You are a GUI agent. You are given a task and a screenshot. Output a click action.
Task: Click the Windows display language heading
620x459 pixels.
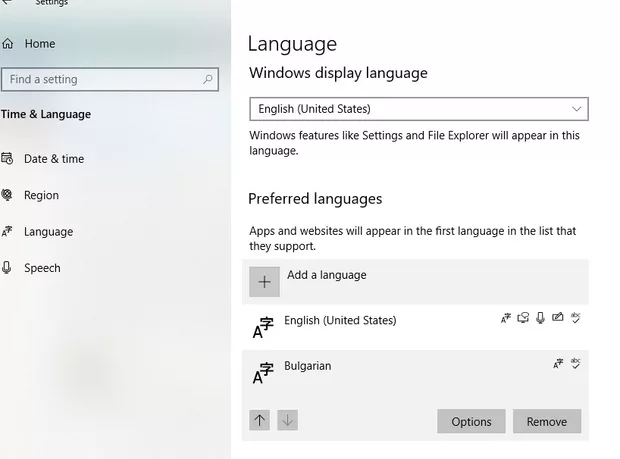click(x=338, y=73)
